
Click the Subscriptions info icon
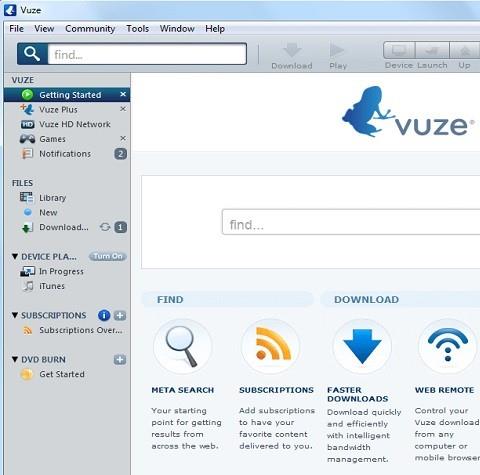click(104, 315)
